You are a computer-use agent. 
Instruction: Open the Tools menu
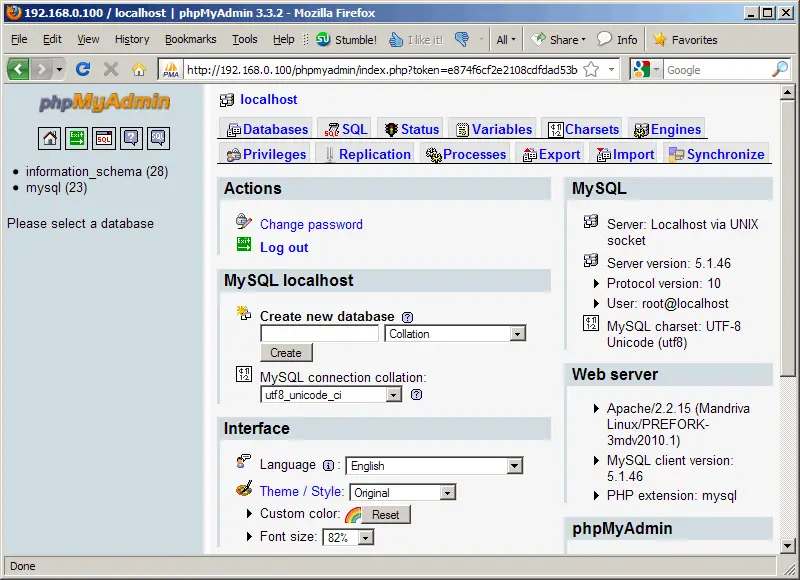[244, 39]
